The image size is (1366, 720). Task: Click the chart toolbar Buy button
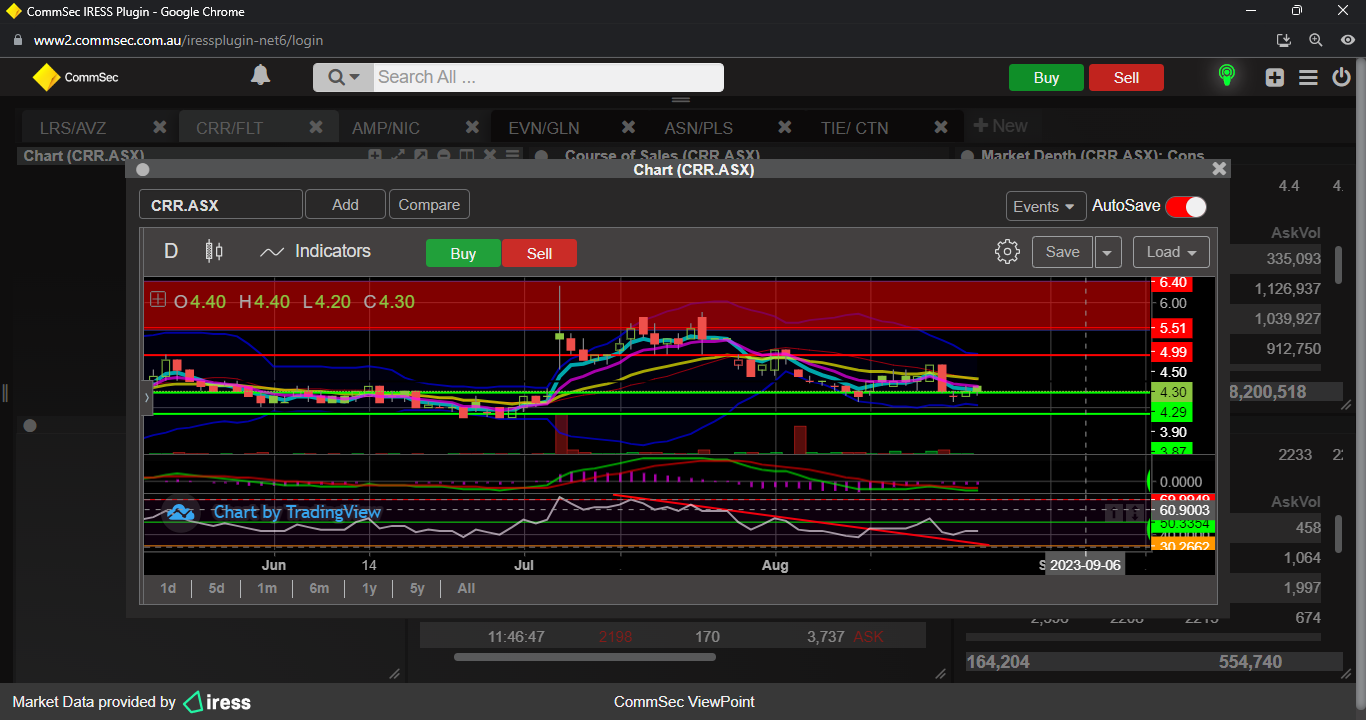(x=463, y=253)
